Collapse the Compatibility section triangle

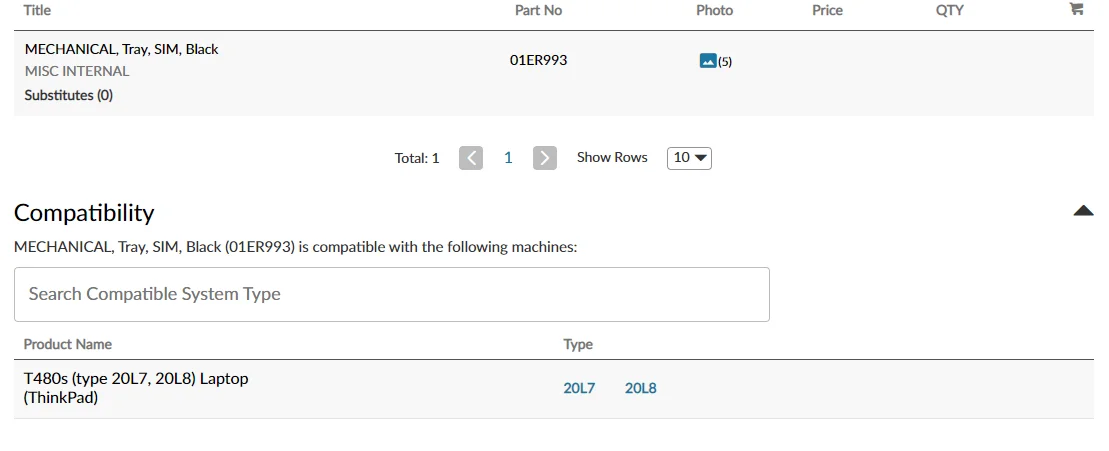[x=1083, y=211]
